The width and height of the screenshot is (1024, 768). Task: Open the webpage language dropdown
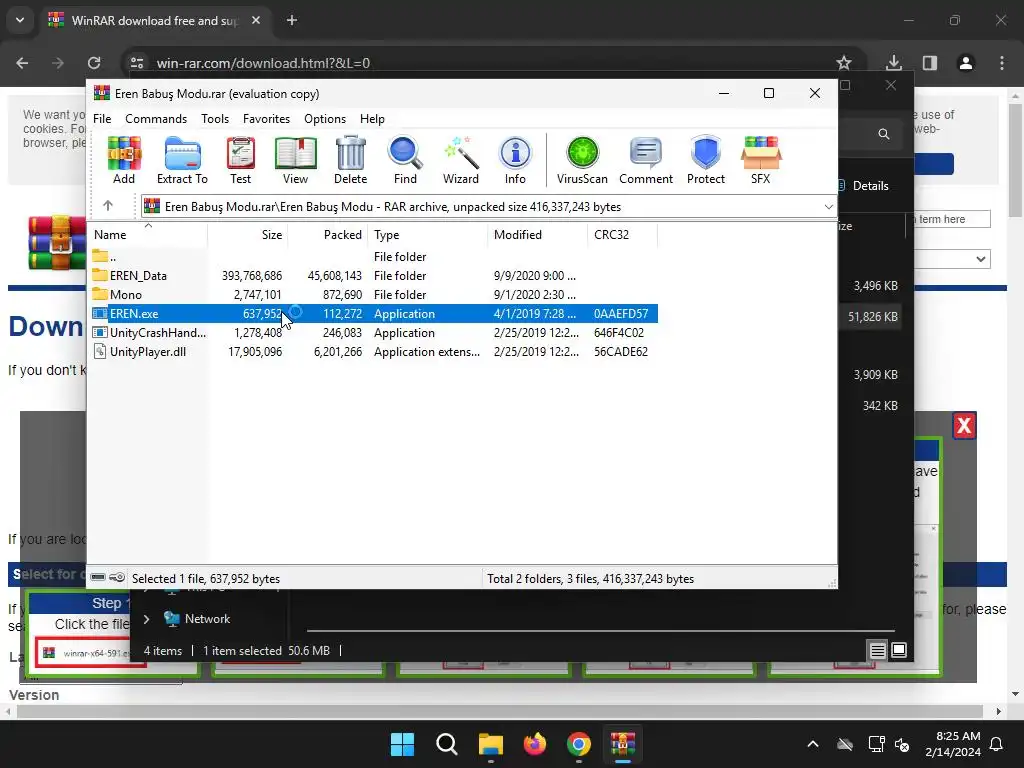pos(952,259)
